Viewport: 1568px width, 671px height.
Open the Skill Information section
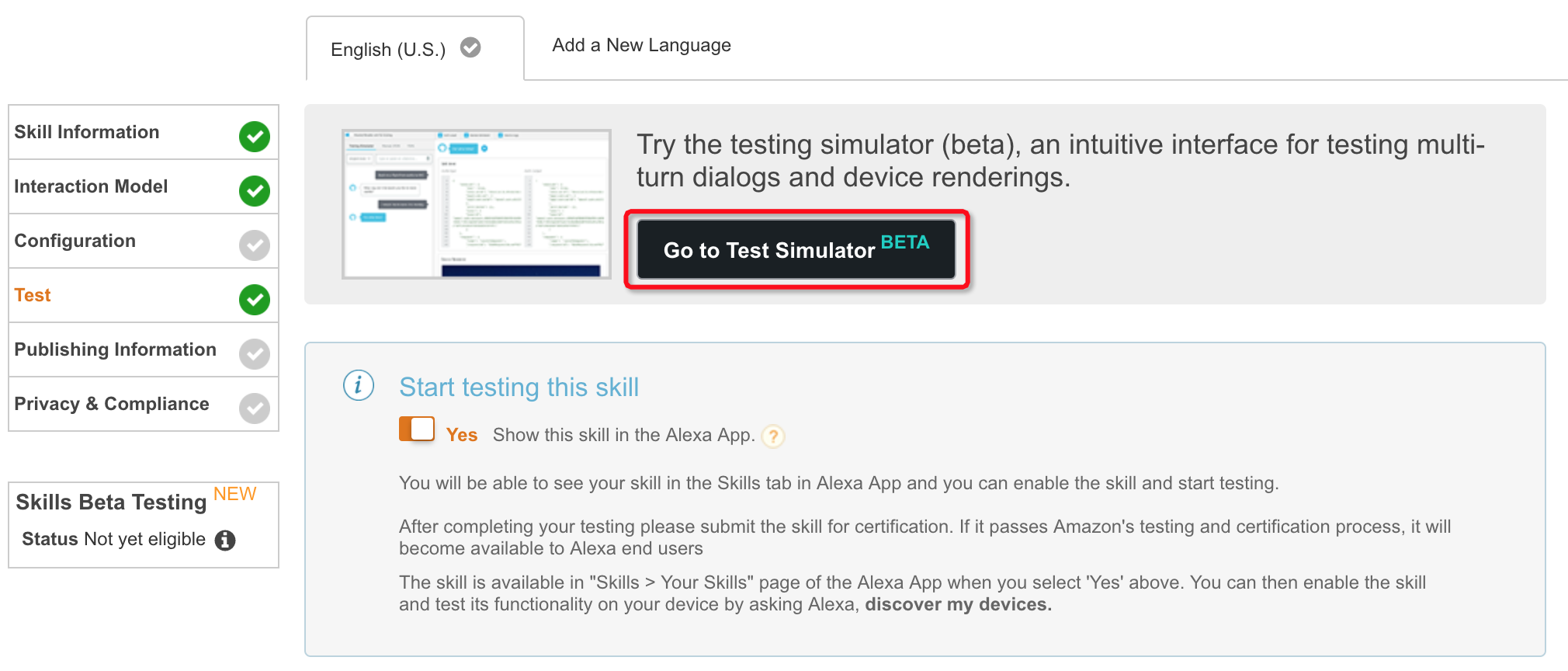(x=144, y=133)
